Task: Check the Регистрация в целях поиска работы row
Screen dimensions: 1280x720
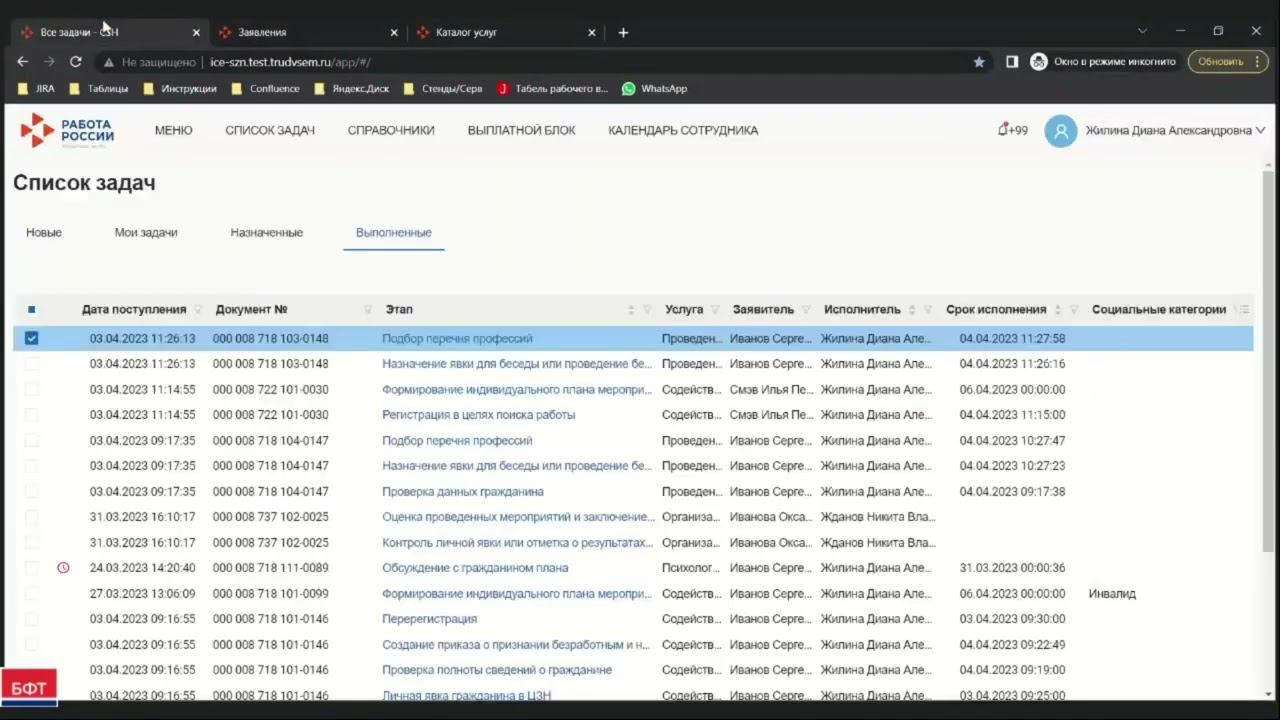Action: click(31, 415)
